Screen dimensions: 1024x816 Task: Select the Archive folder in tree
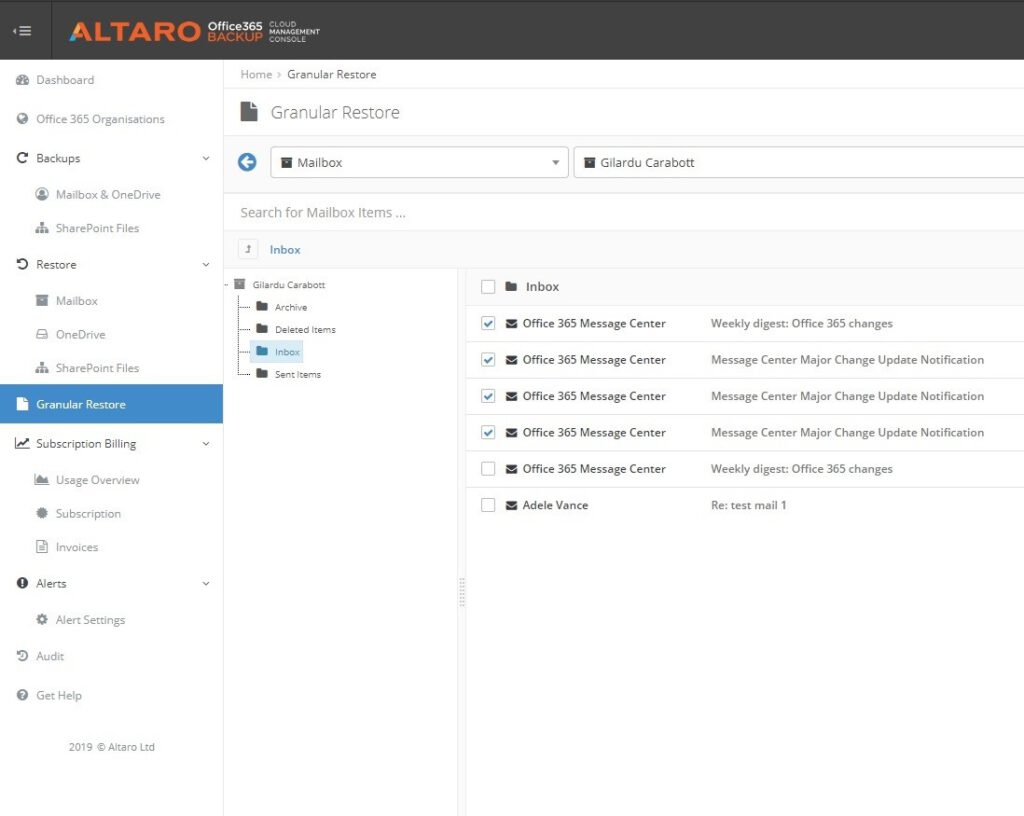click(291, 307)
